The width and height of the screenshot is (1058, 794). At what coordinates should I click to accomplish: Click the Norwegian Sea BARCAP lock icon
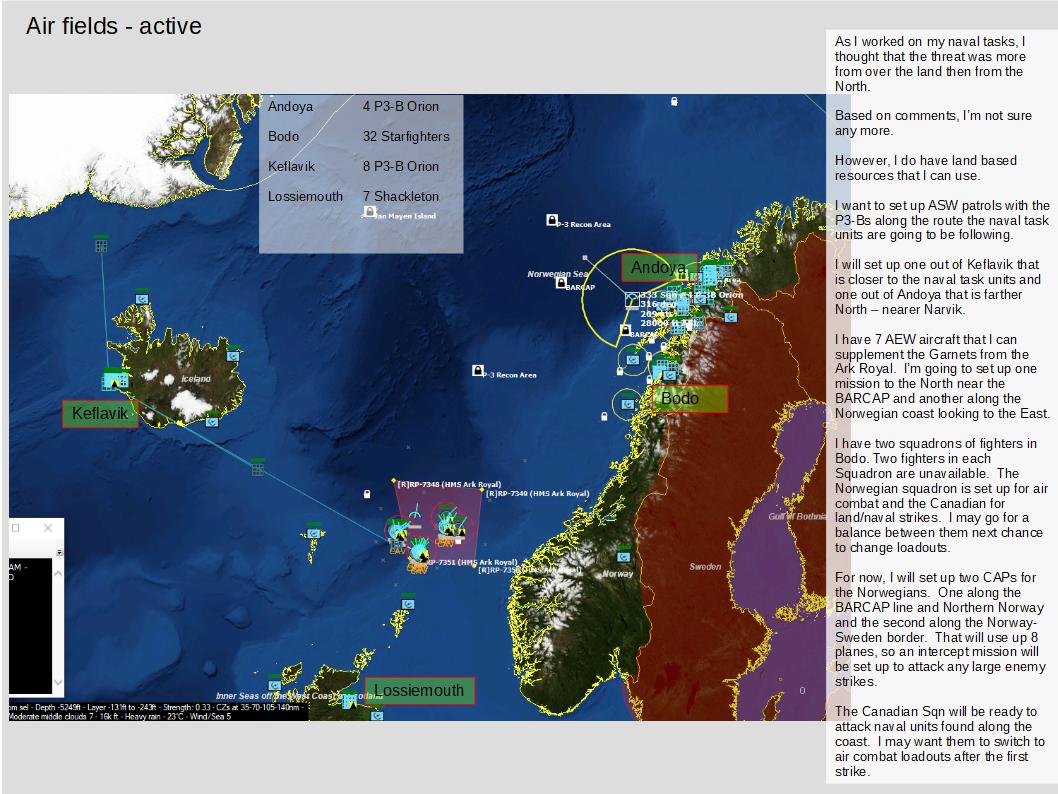click(x=561, y=283)
